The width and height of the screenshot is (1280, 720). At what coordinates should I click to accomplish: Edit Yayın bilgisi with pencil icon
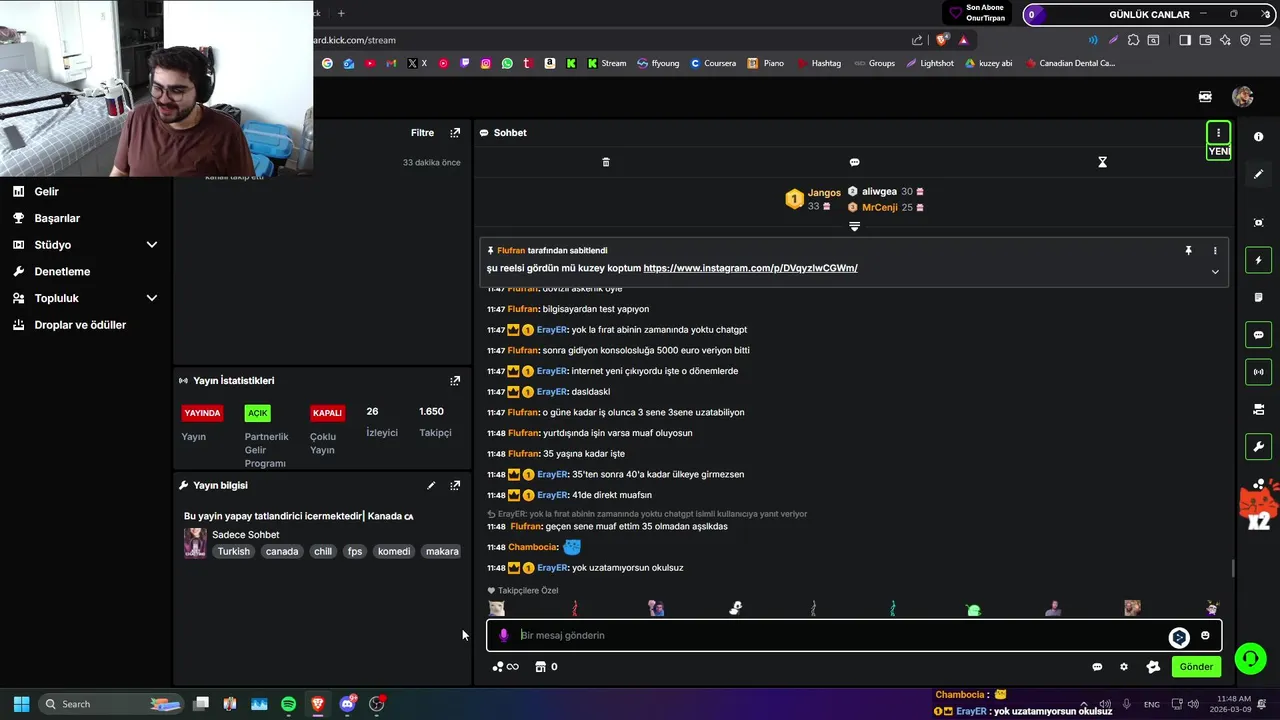pos(431,486)
